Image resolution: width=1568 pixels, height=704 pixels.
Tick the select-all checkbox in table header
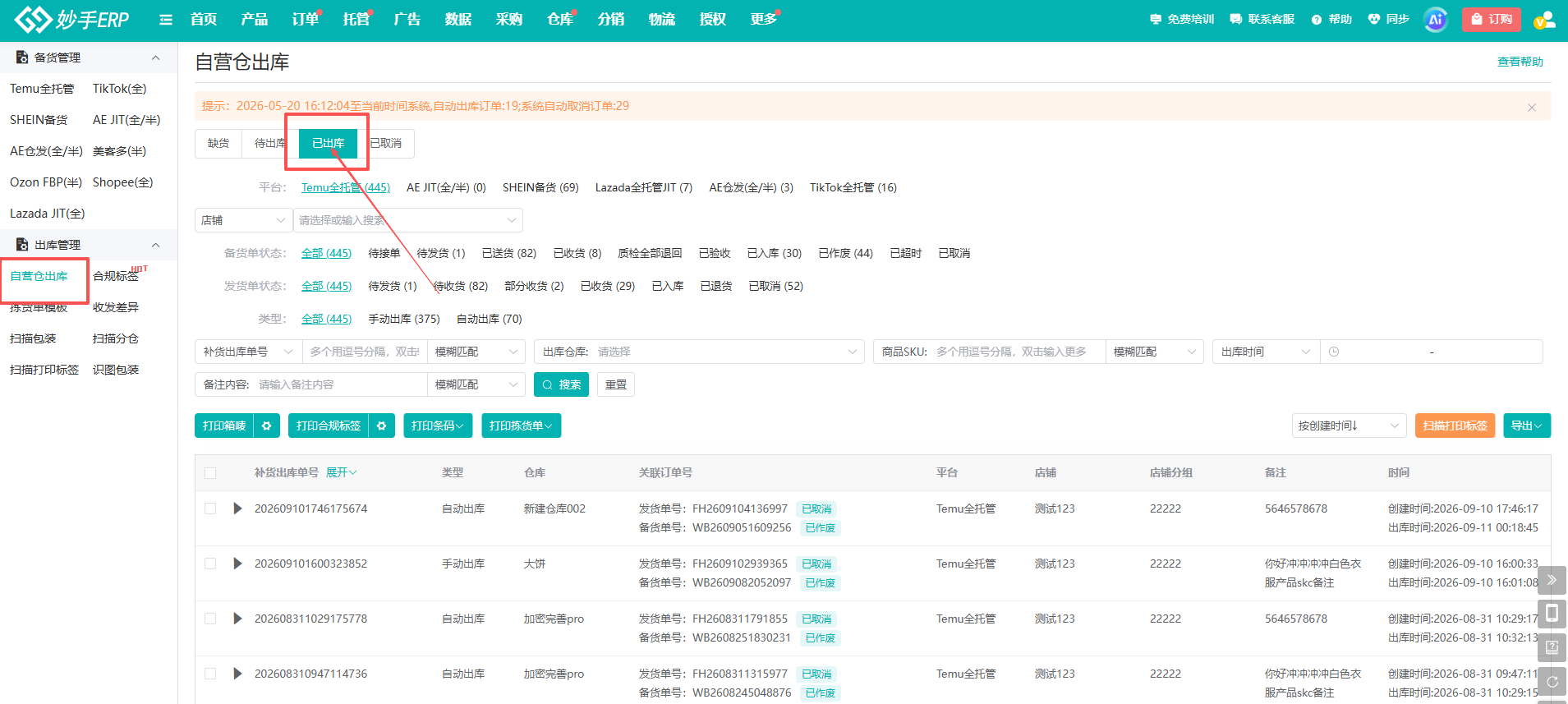tap(210, 473)
